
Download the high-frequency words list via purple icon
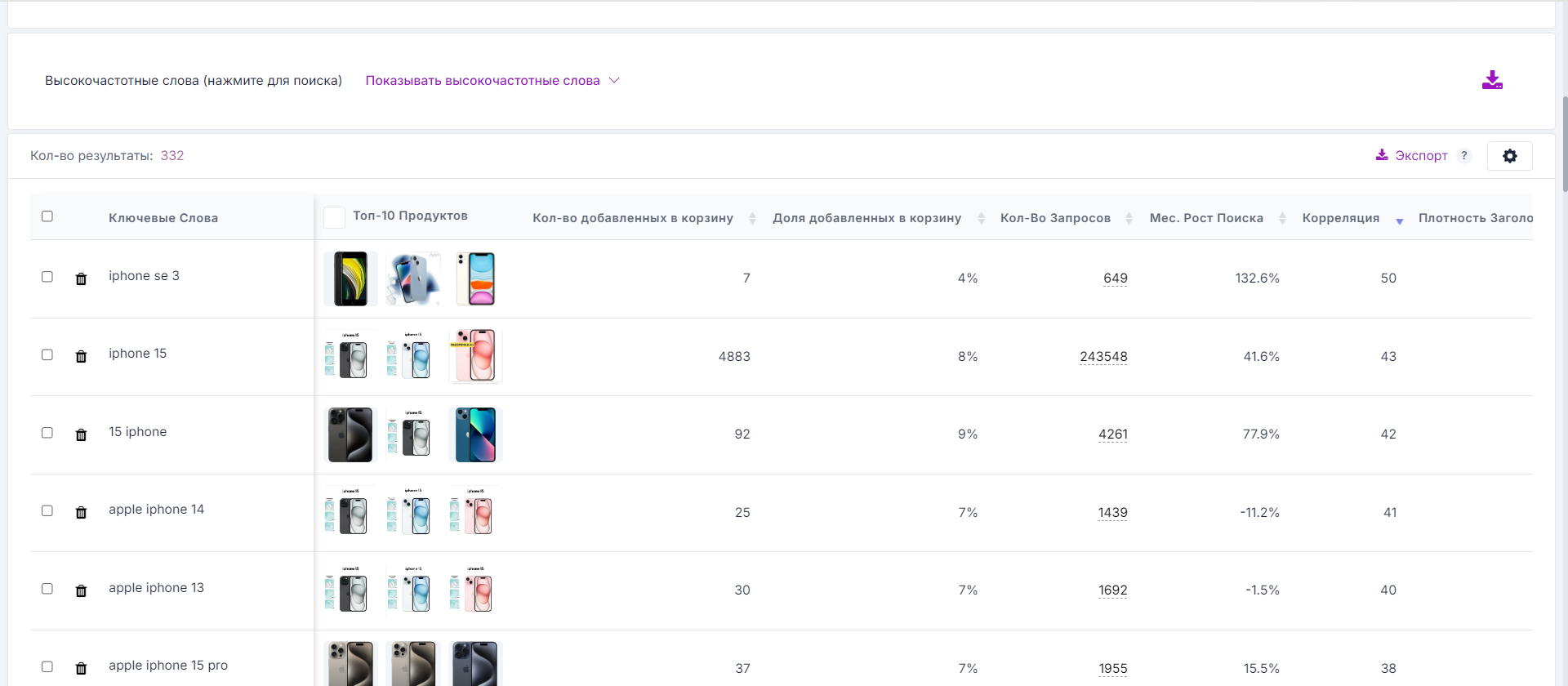[x=1492, y=80]
